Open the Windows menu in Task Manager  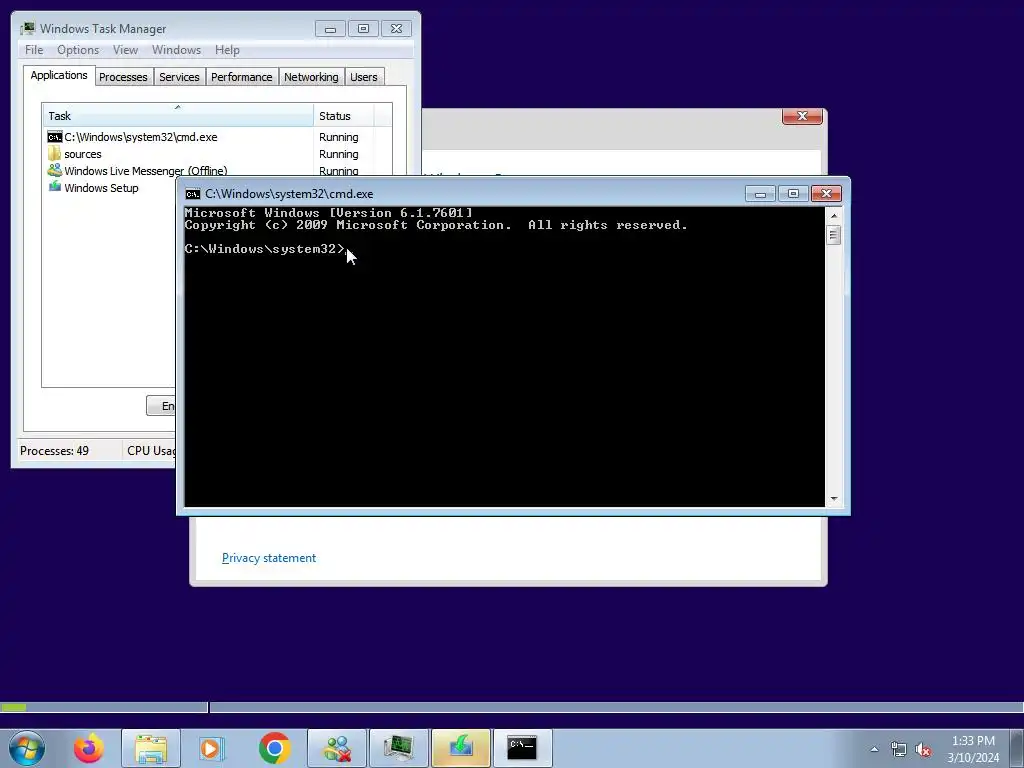(176, 50)
